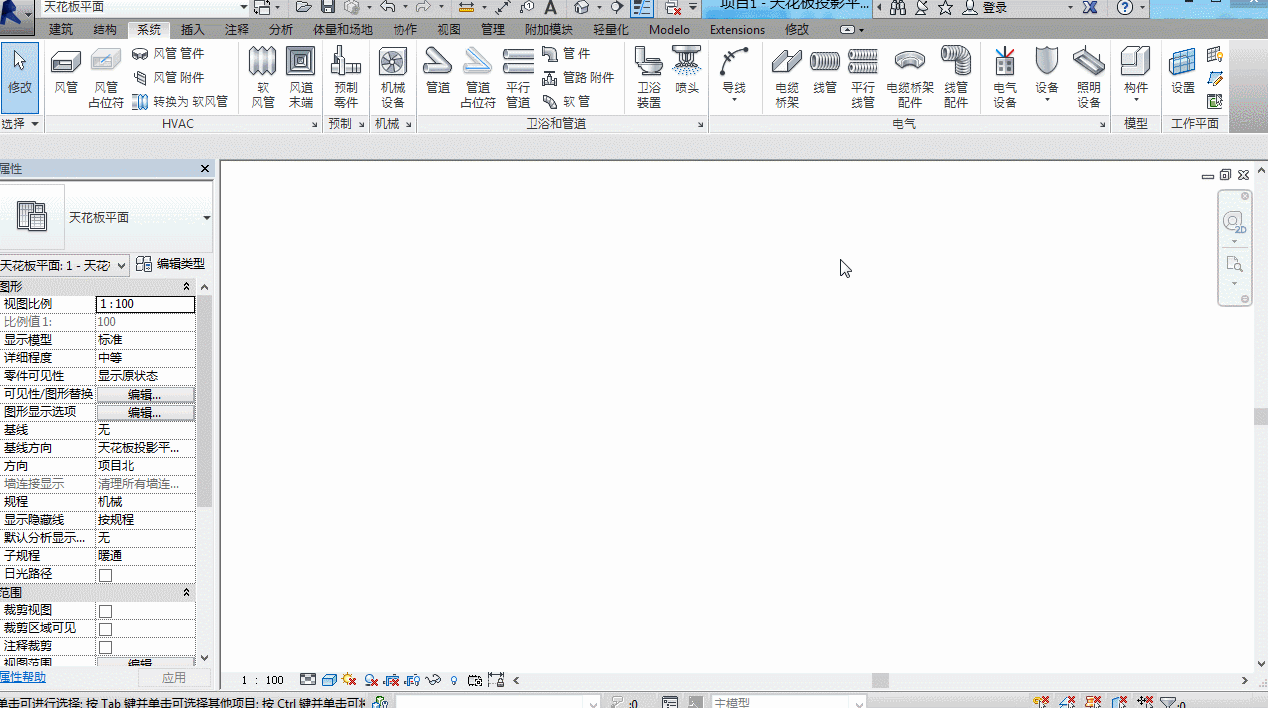
Task: Click the reveal hidden elements lightbulb
Action: point(454,680)
